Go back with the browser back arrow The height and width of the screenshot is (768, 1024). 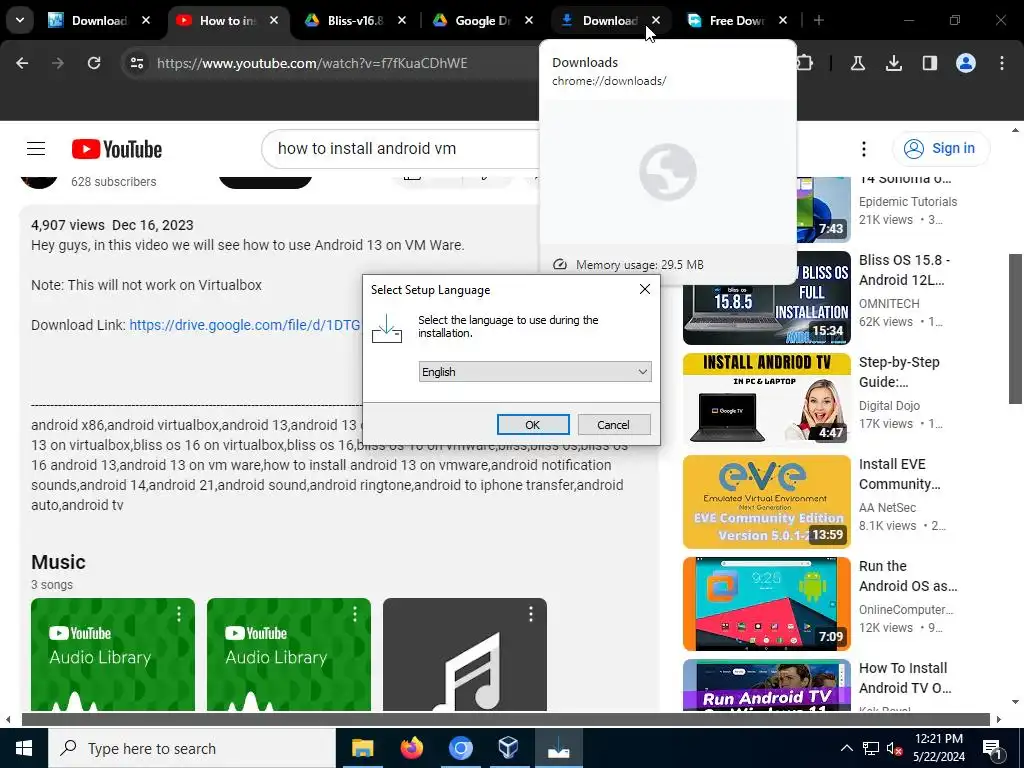click(x=22, y=63)
